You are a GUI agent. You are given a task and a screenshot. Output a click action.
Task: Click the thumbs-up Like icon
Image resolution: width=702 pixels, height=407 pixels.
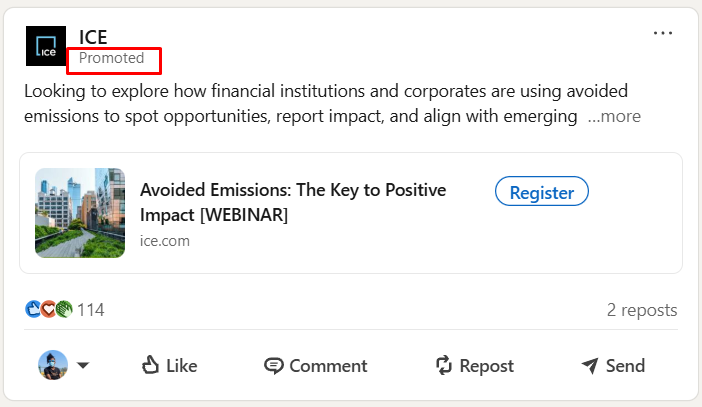click(x=150, y=365)
